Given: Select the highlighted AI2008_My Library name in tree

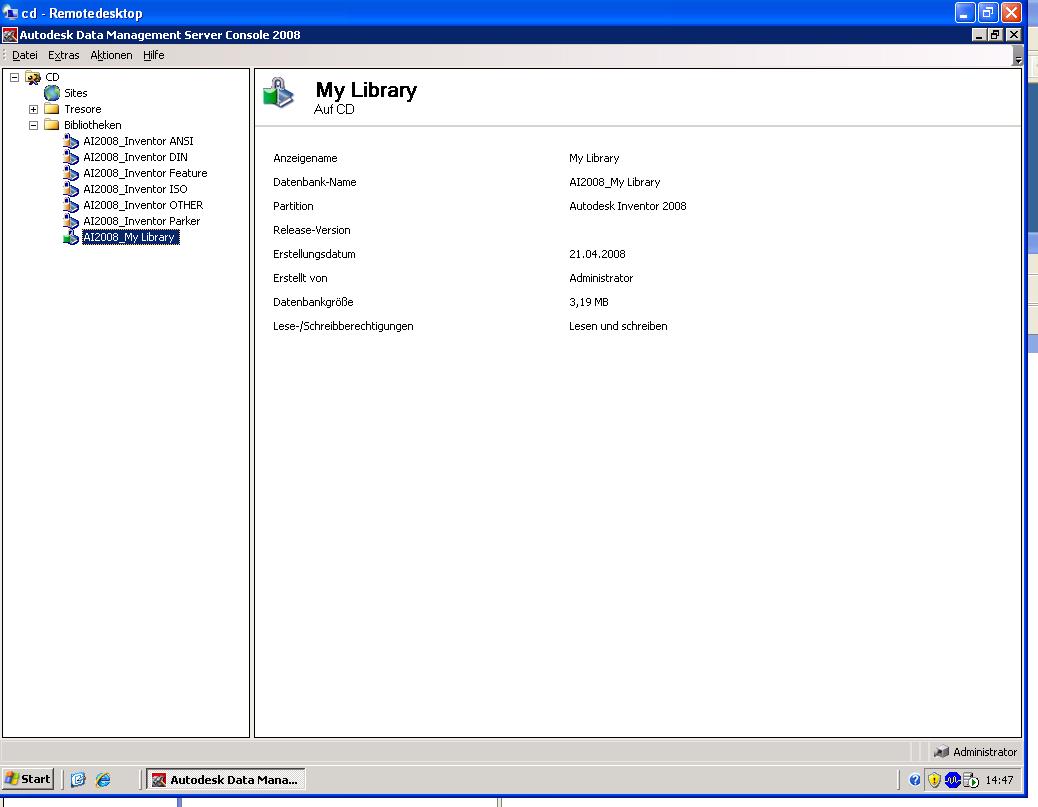Looking at the screenshot, I should (130, 237).
